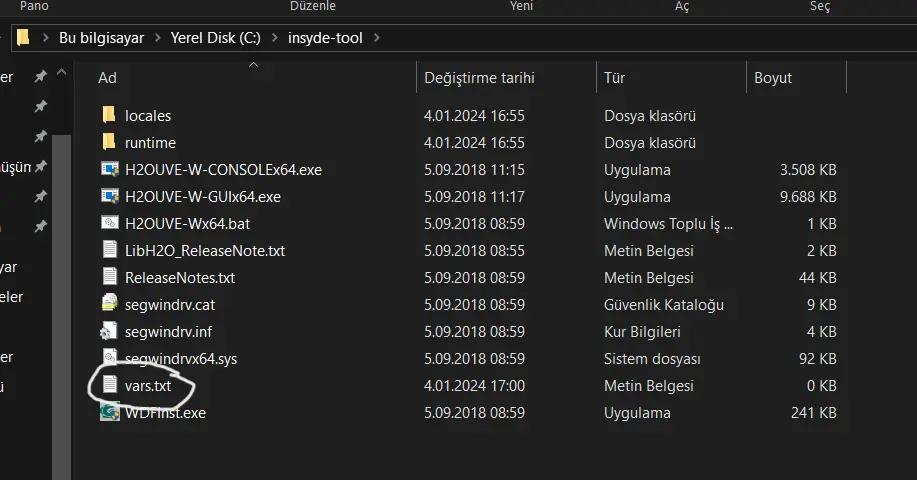Expand the chevron before Bu bilgisayar
917x480 pixels.
pos(45,37)
